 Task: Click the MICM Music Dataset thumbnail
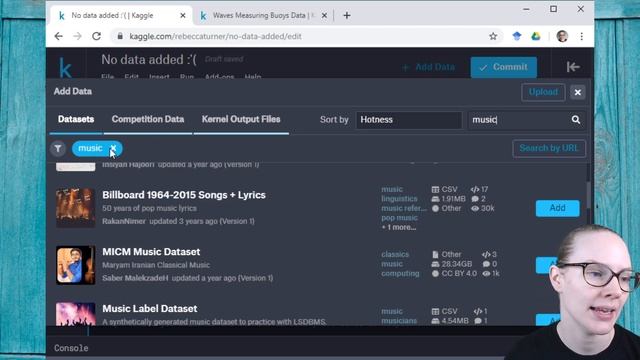[76, 265]
